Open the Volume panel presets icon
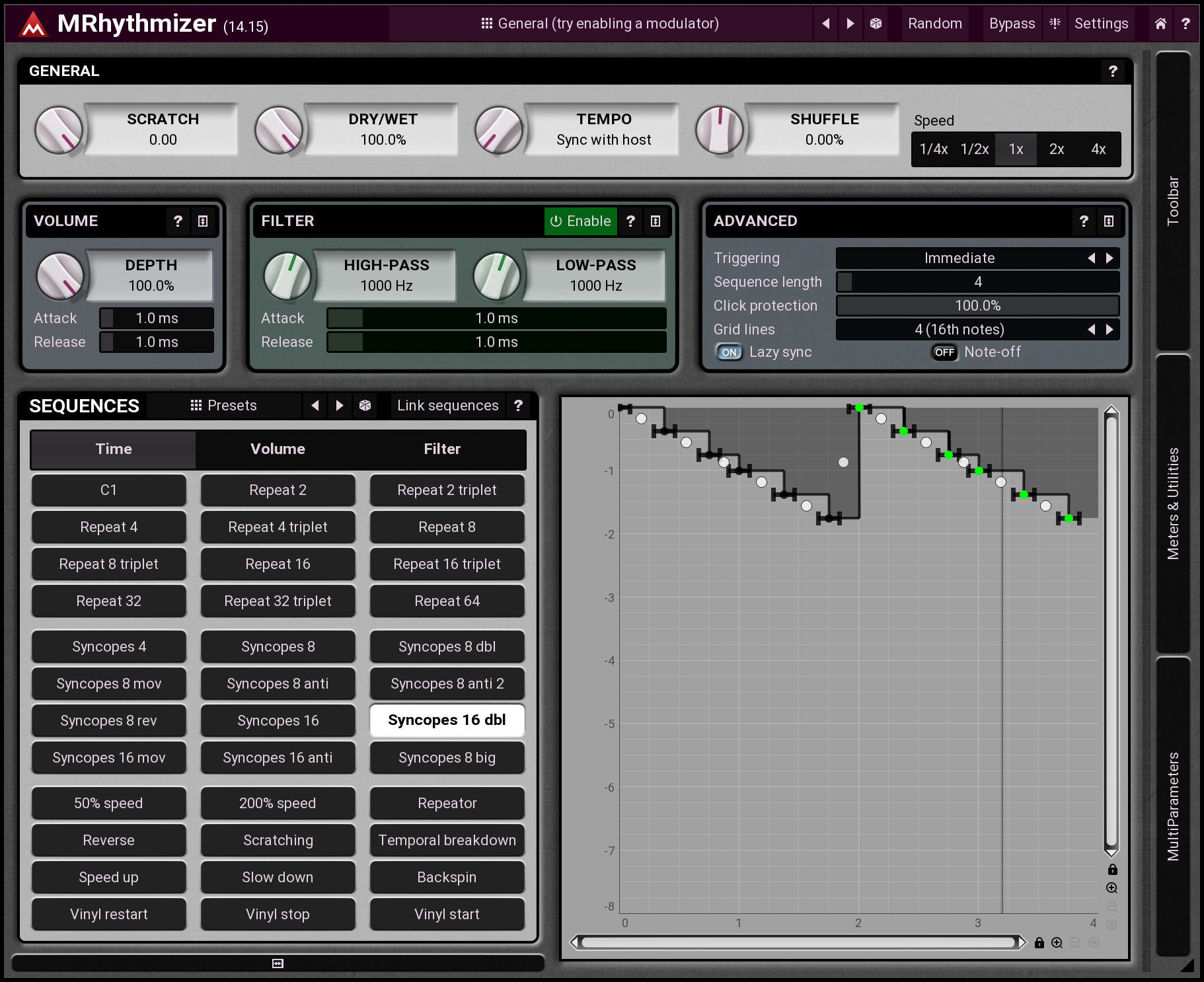Viewport: 1204px width, 982px height. pyautogui.click(x=203, y=221)
